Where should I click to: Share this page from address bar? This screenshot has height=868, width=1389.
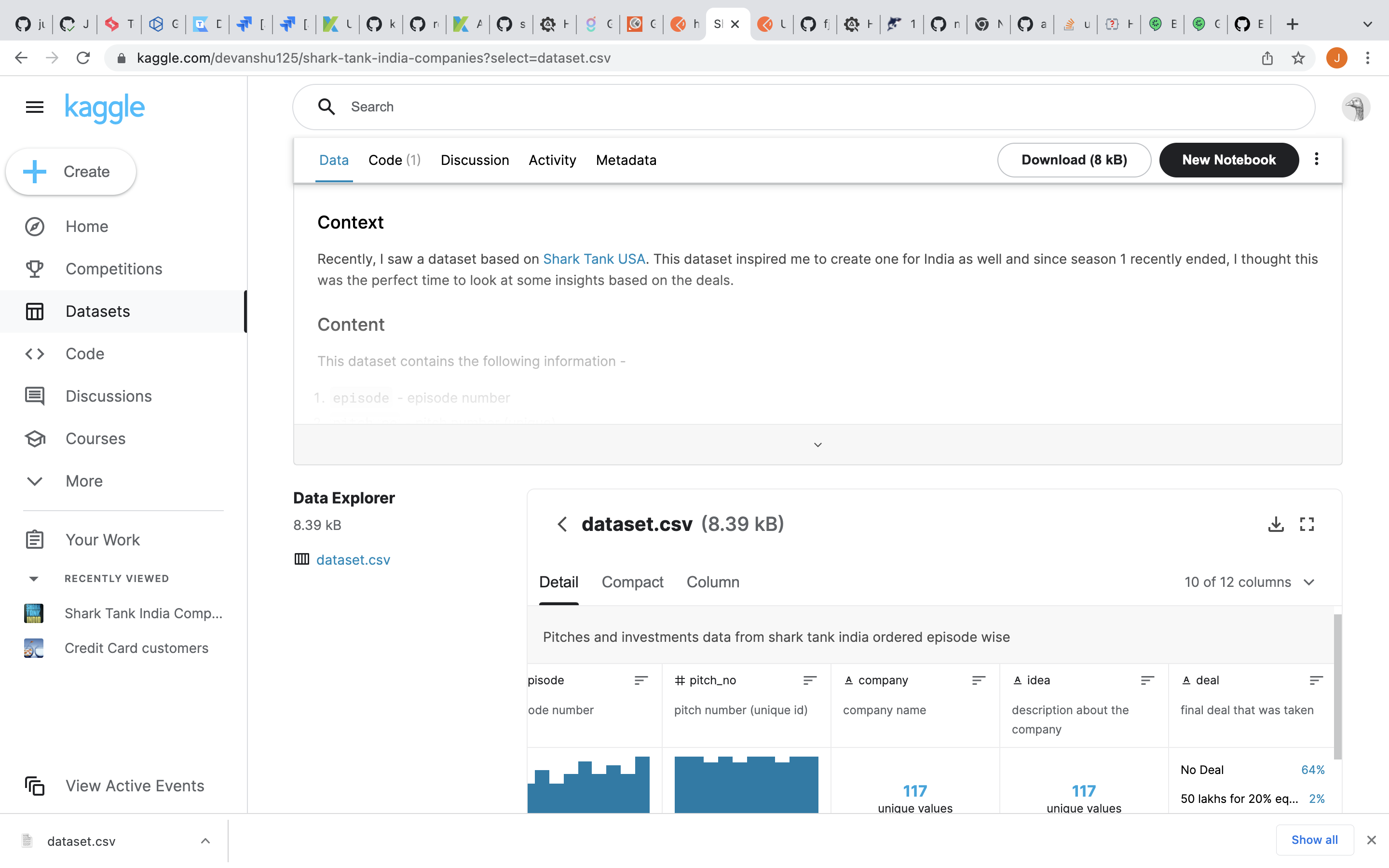[x=1267, y=58]
